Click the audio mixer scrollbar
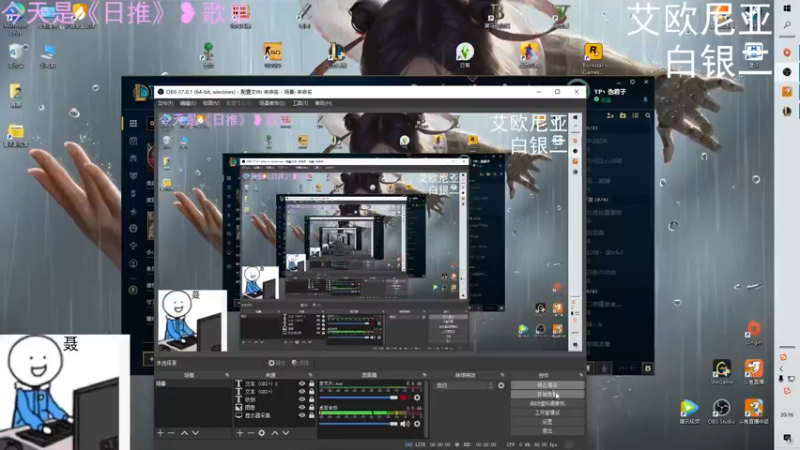The height and width of the screenshot is (450, 800). pyautogui.click(x=426, y=408)
